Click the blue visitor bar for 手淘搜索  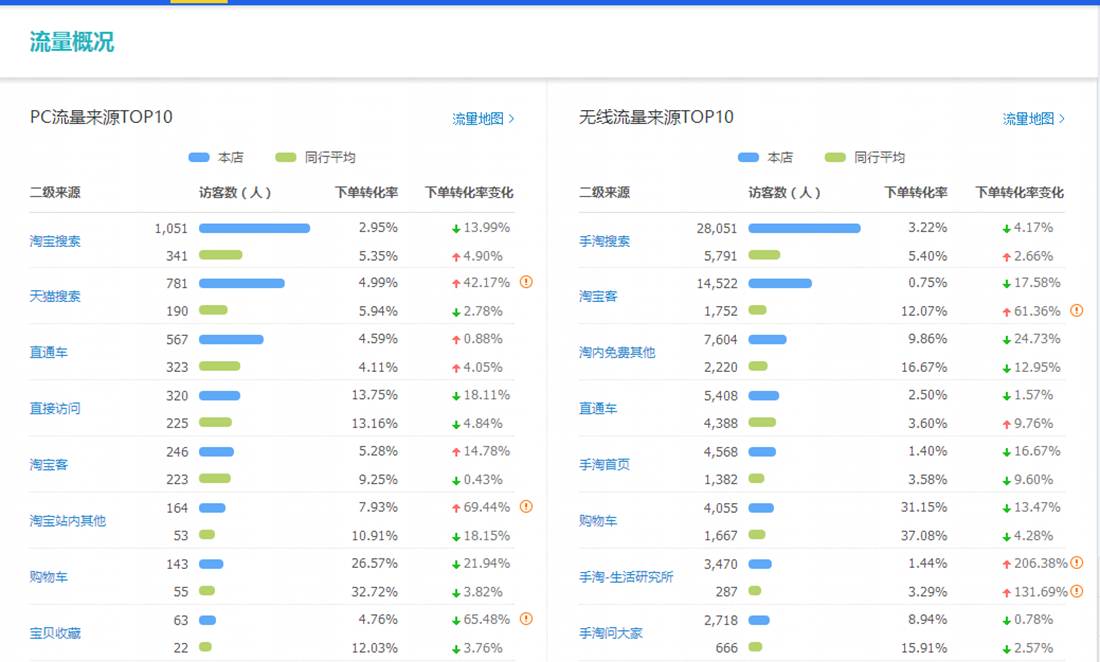pos(804,228)
